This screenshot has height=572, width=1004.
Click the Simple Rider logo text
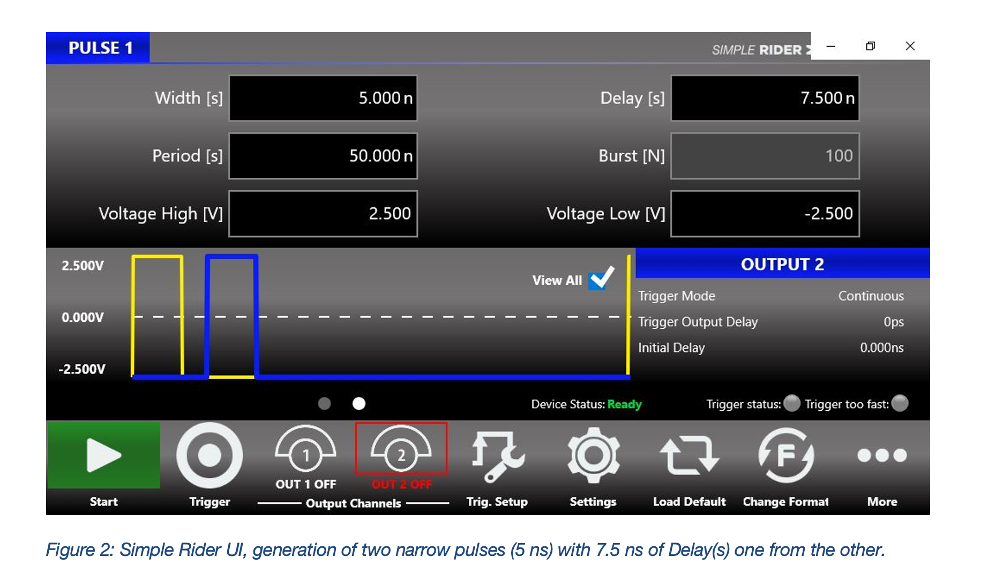(761, 50)
